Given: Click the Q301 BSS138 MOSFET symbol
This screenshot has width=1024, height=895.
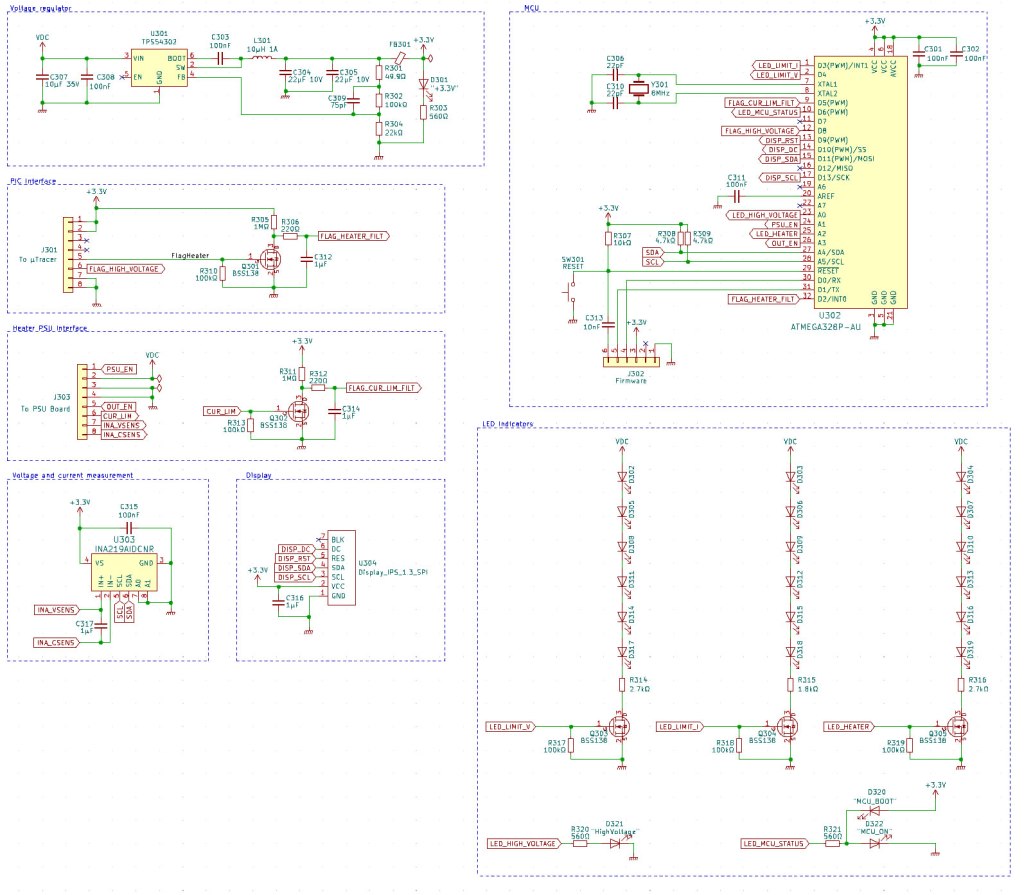Looking at the screenshot, I should pos(272,260).
